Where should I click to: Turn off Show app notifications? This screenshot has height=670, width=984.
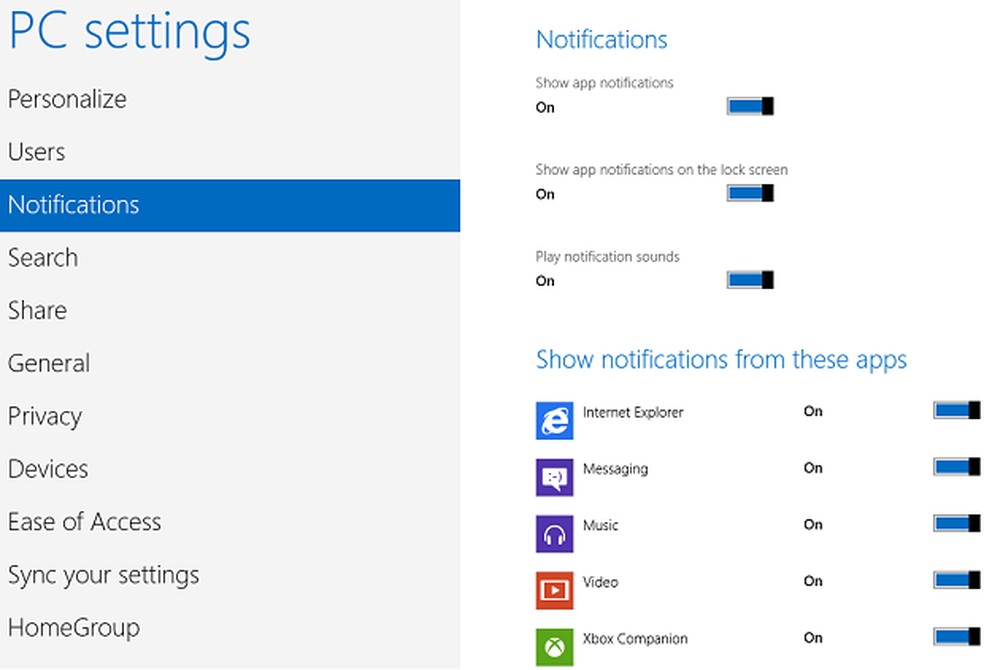(x=748, y=105)
